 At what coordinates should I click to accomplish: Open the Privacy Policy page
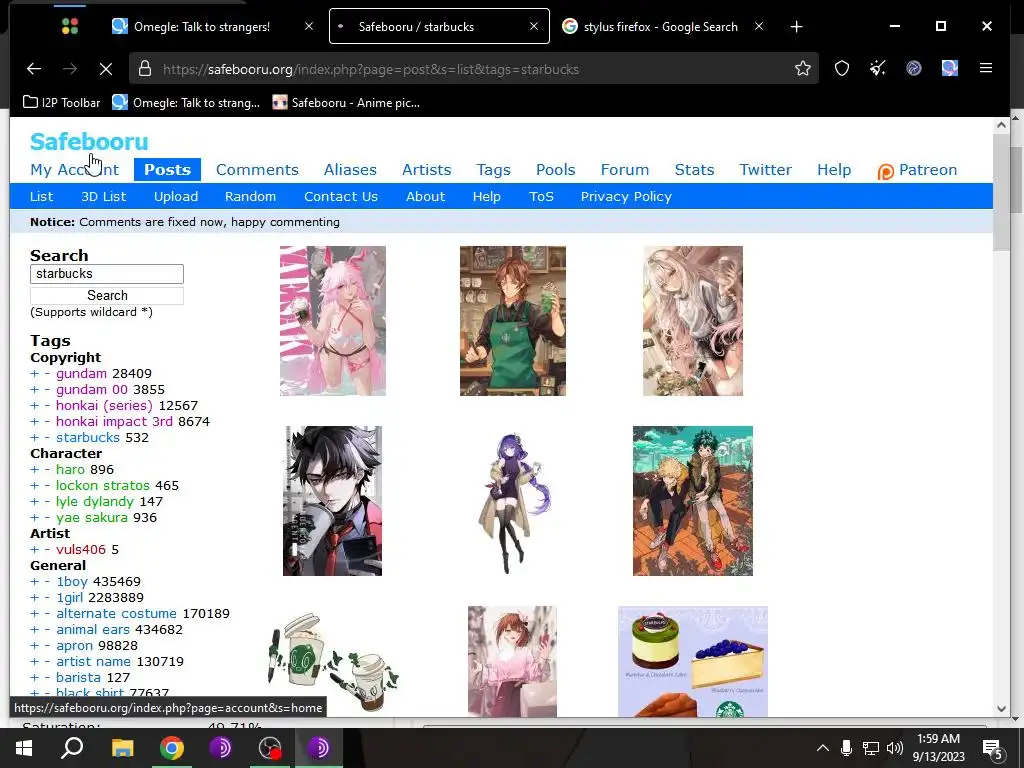(x=626, y=197)
